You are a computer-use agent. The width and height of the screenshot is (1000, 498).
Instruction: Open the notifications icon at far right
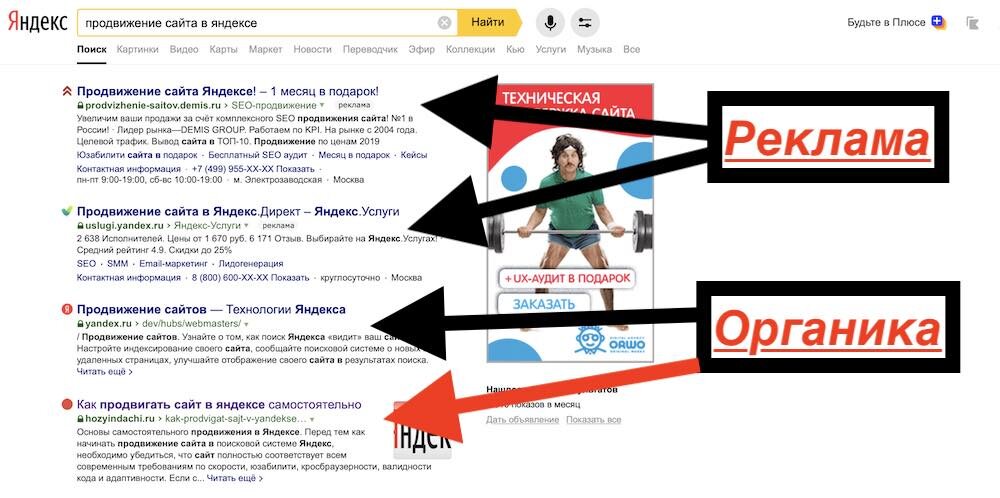[973, 23]
